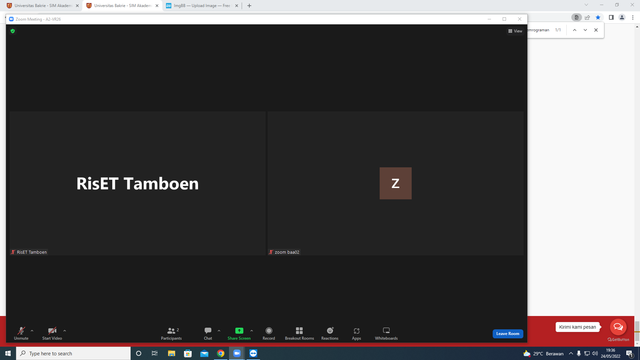The width and height of the screenshot is (640, 360).
Task: Close the ImgBB browser tab
Action: [x=236, y=6]
